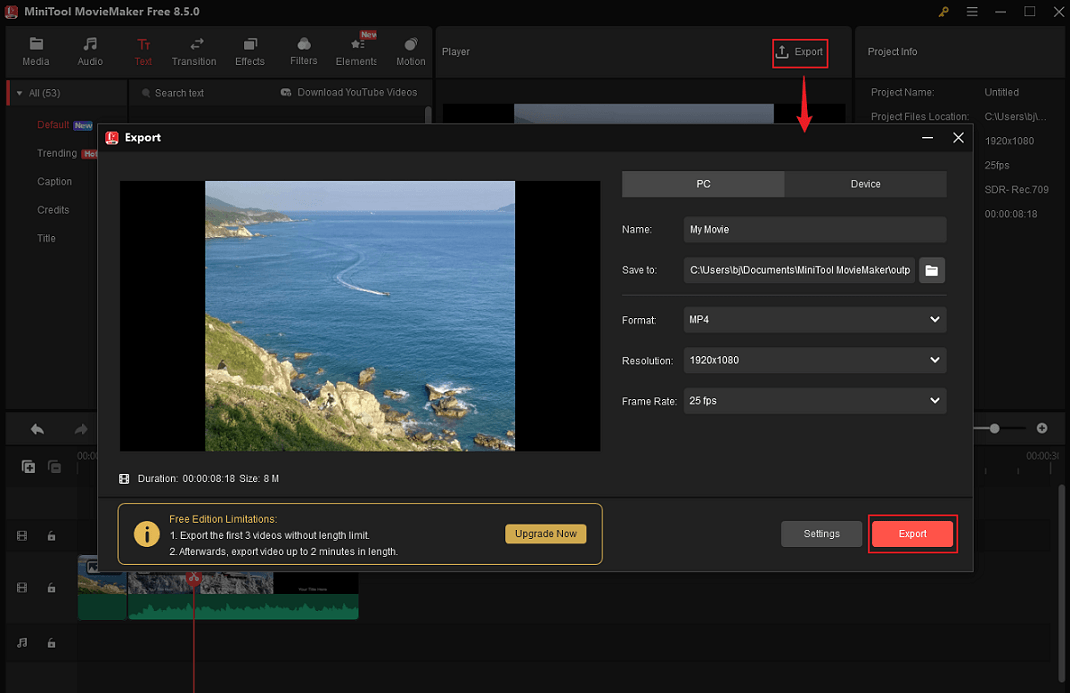
Task: Open the Media import panel
Action: [36, 50]
